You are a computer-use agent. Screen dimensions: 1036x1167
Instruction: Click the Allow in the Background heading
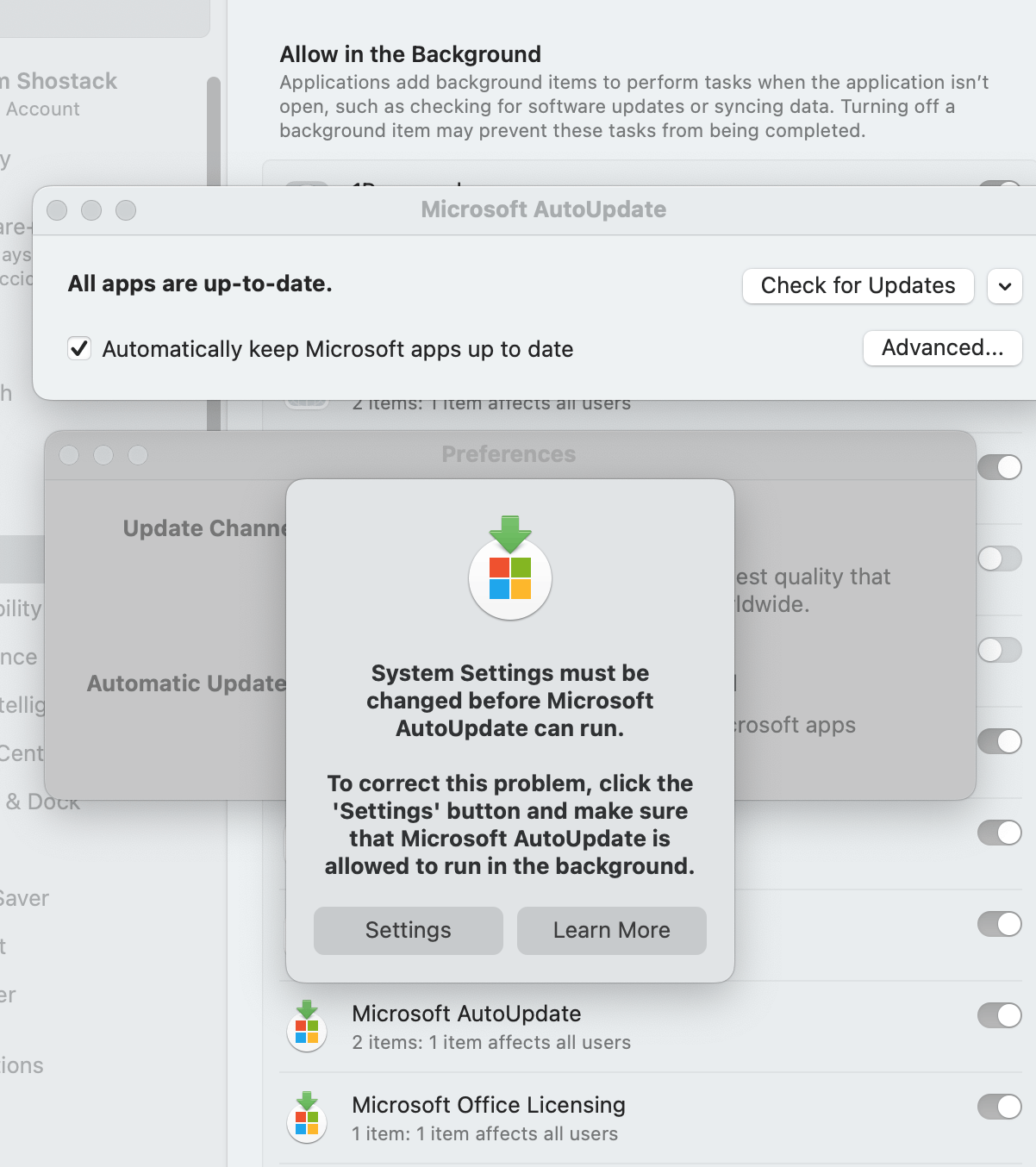pos(410,54)
